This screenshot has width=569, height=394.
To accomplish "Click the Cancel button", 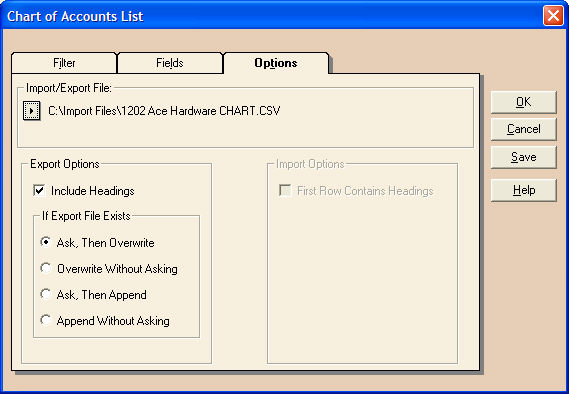I will click(x=523, y=129).
